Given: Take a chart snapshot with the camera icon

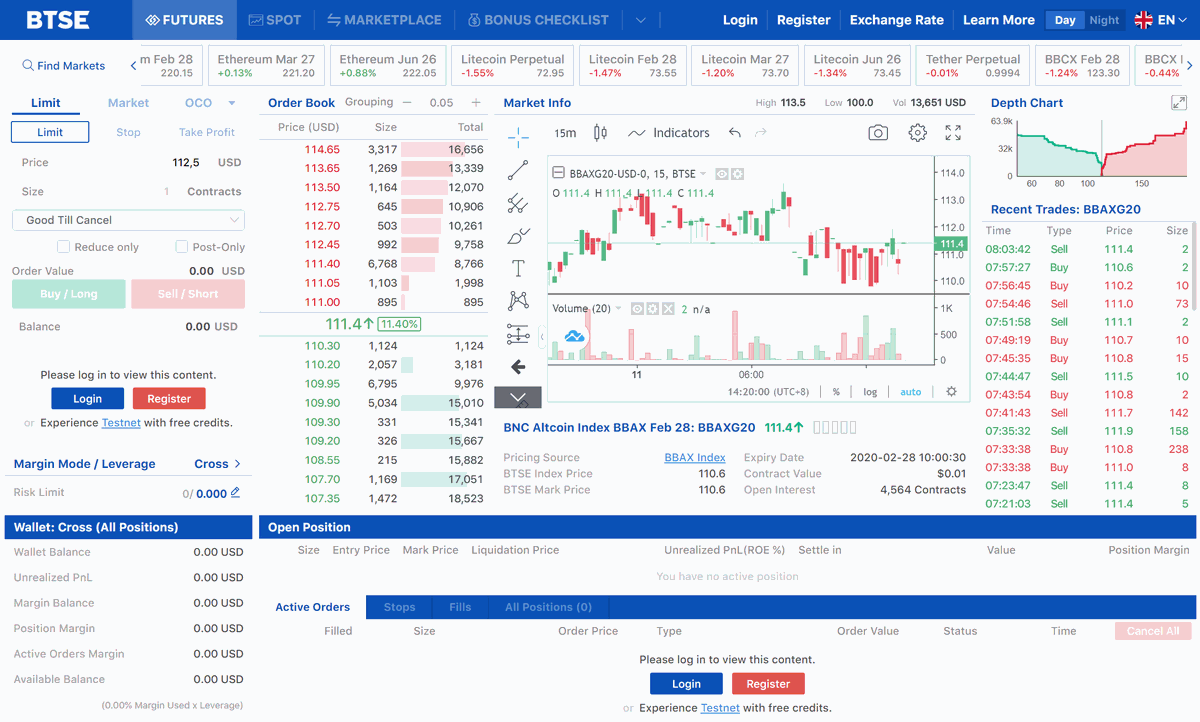Looking at the screenshot, I should tap(878, 133).
